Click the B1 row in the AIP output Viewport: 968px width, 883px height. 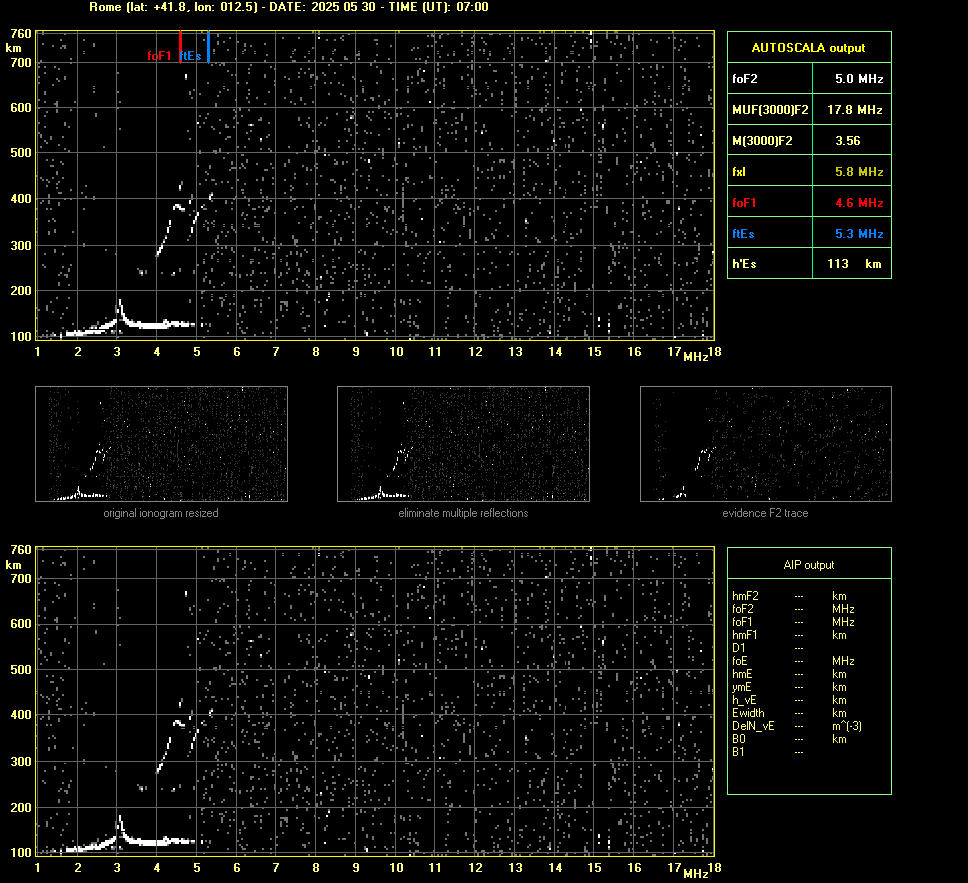pos(768,752)
